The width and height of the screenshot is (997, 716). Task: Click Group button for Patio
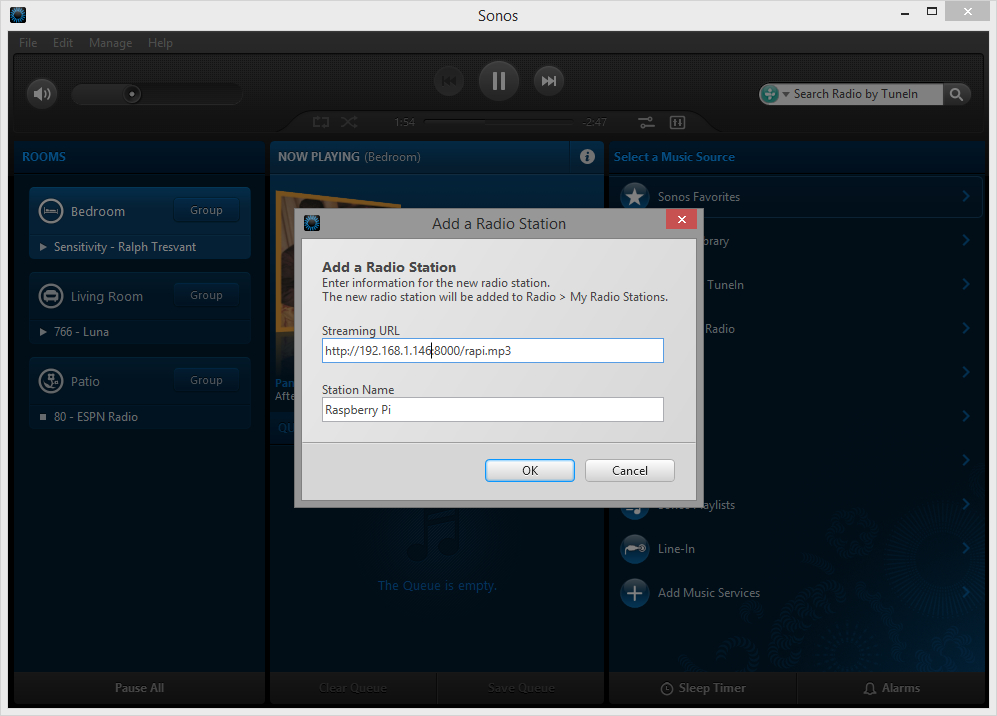coord(206,380)
